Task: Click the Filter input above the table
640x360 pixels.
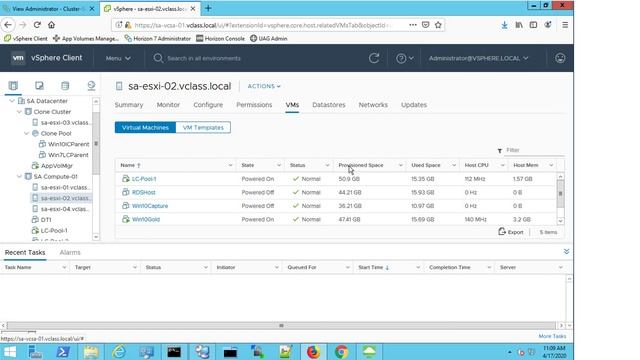Action: [x=535, y=150]
